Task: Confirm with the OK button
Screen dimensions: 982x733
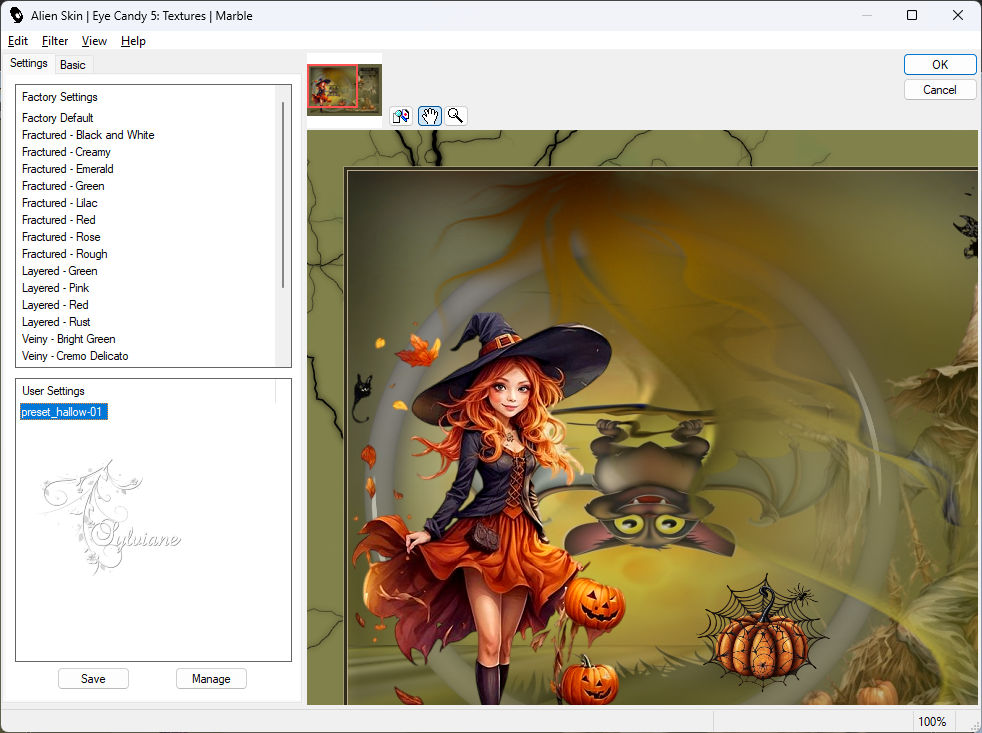Action: (939, 65)
